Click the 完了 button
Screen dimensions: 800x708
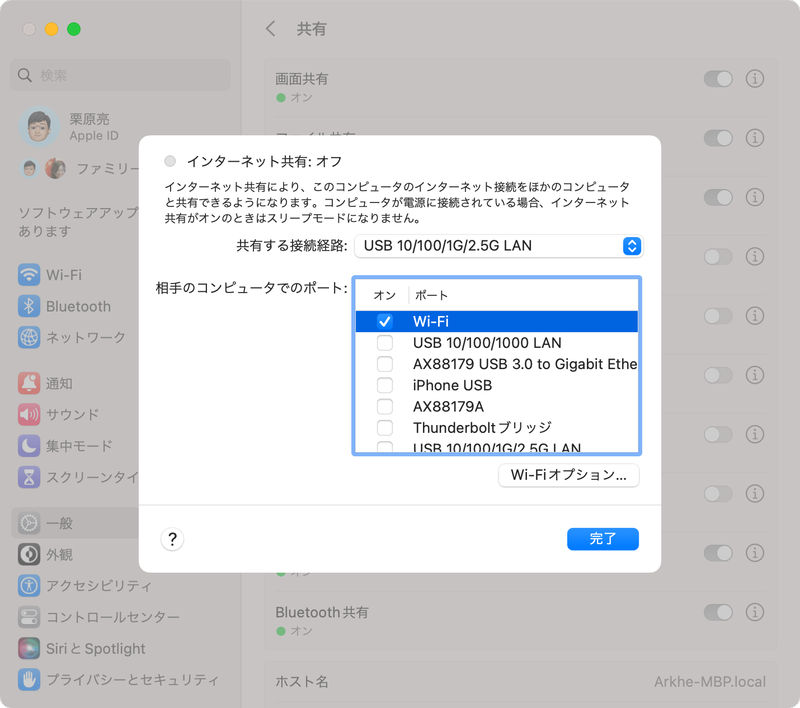[x=602, y=539]
